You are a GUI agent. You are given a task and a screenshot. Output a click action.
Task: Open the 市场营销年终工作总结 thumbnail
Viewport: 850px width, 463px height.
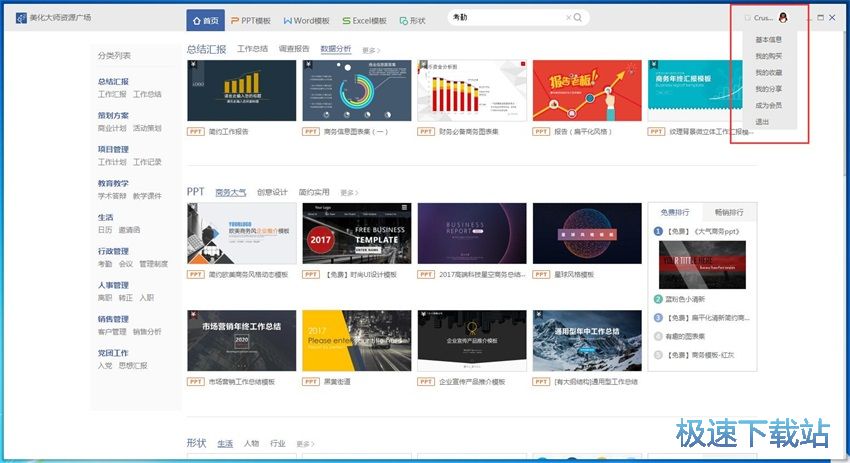(x=242, y=340)
